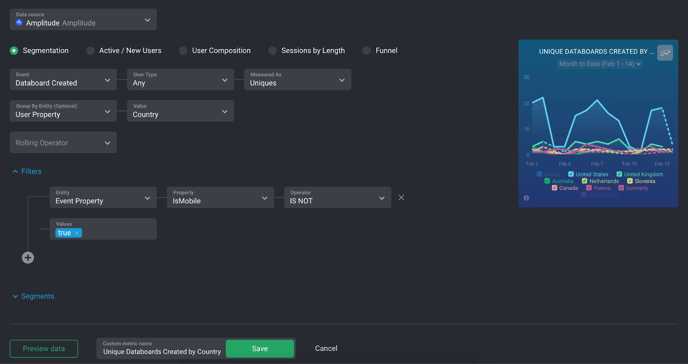The image size is (688, 364).
Task: Choose Active / New Users radio button
Action: click(90, 50)
